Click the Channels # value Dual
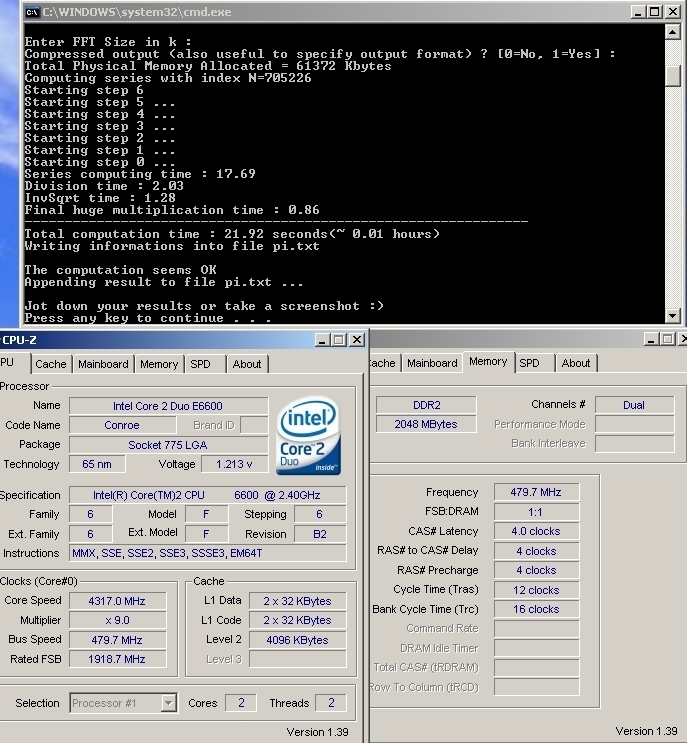This screenshot has width=687, height=743. click(x=634, y=405)
